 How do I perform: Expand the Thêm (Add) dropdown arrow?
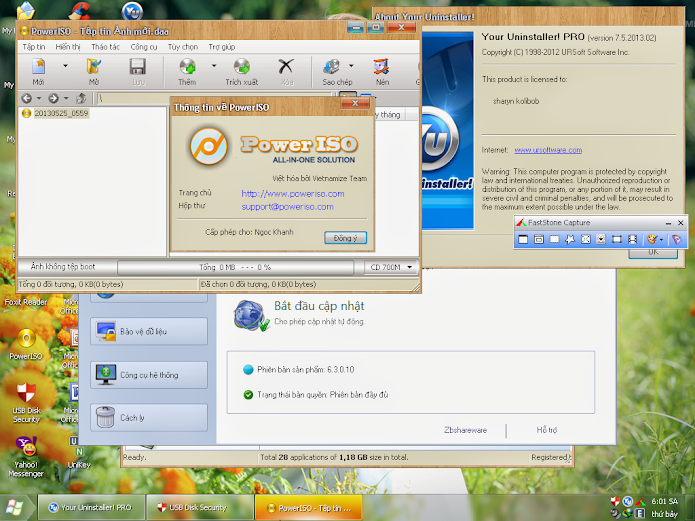[214, 66]
